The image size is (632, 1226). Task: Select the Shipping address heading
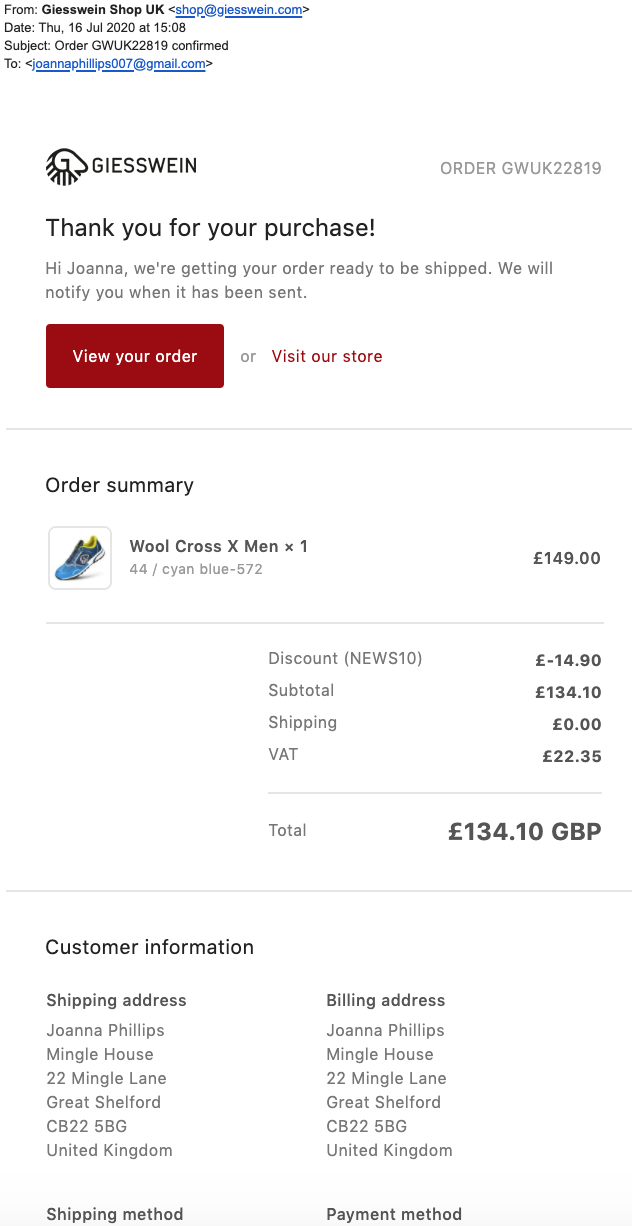pos(116,1000)
